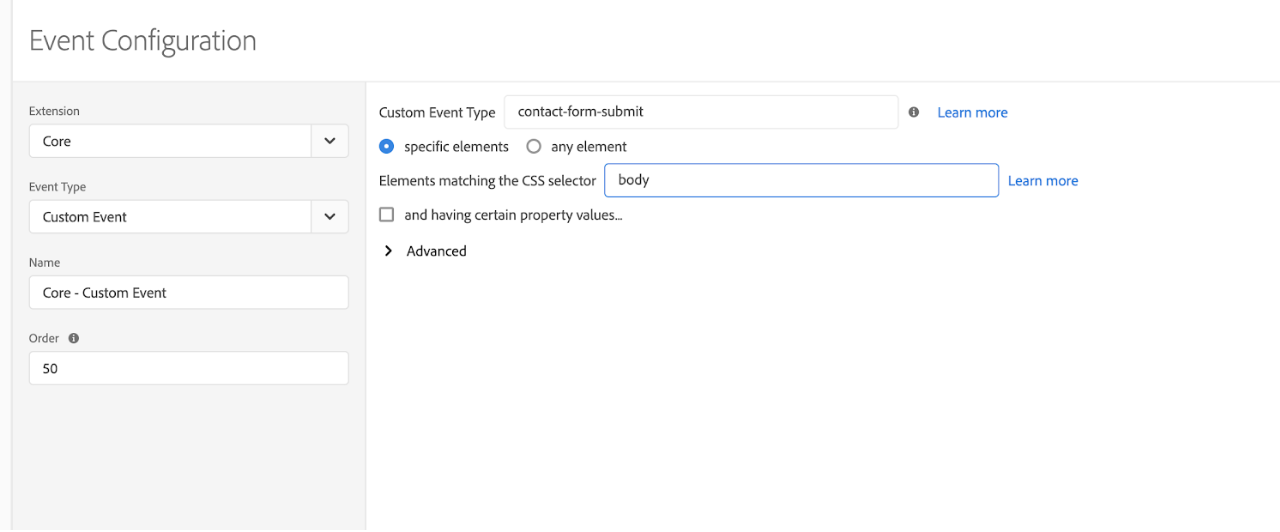This screenshot has height=532, width=1280.
Task: Click the 'Advanced' label text
Action: point(436,251)
